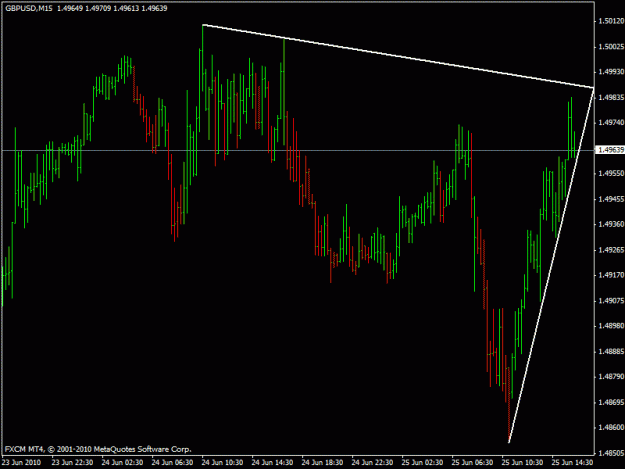Click the 25 Jun 02:30 time label
The height and width of the screenshot is (469, 625).
tap(422, 463)
